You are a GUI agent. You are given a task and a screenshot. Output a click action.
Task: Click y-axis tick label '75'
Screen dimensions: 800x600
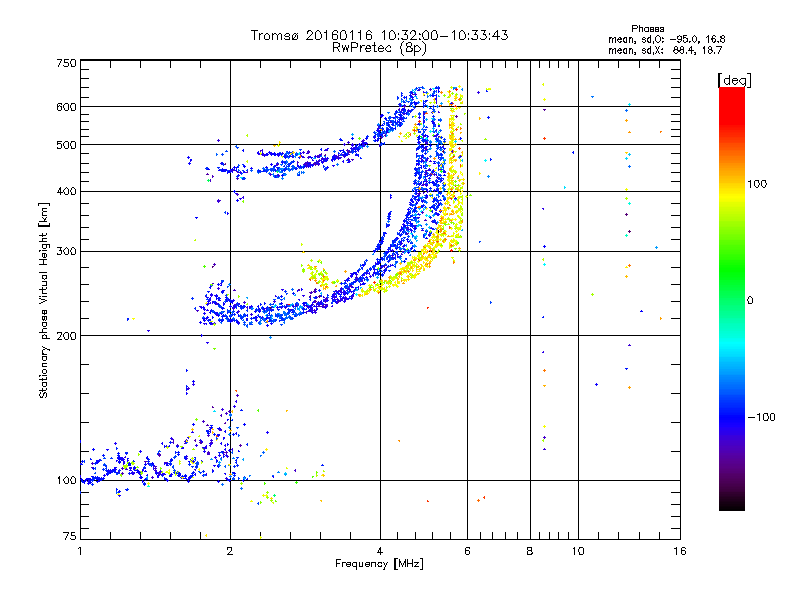[x=70, y=536]
